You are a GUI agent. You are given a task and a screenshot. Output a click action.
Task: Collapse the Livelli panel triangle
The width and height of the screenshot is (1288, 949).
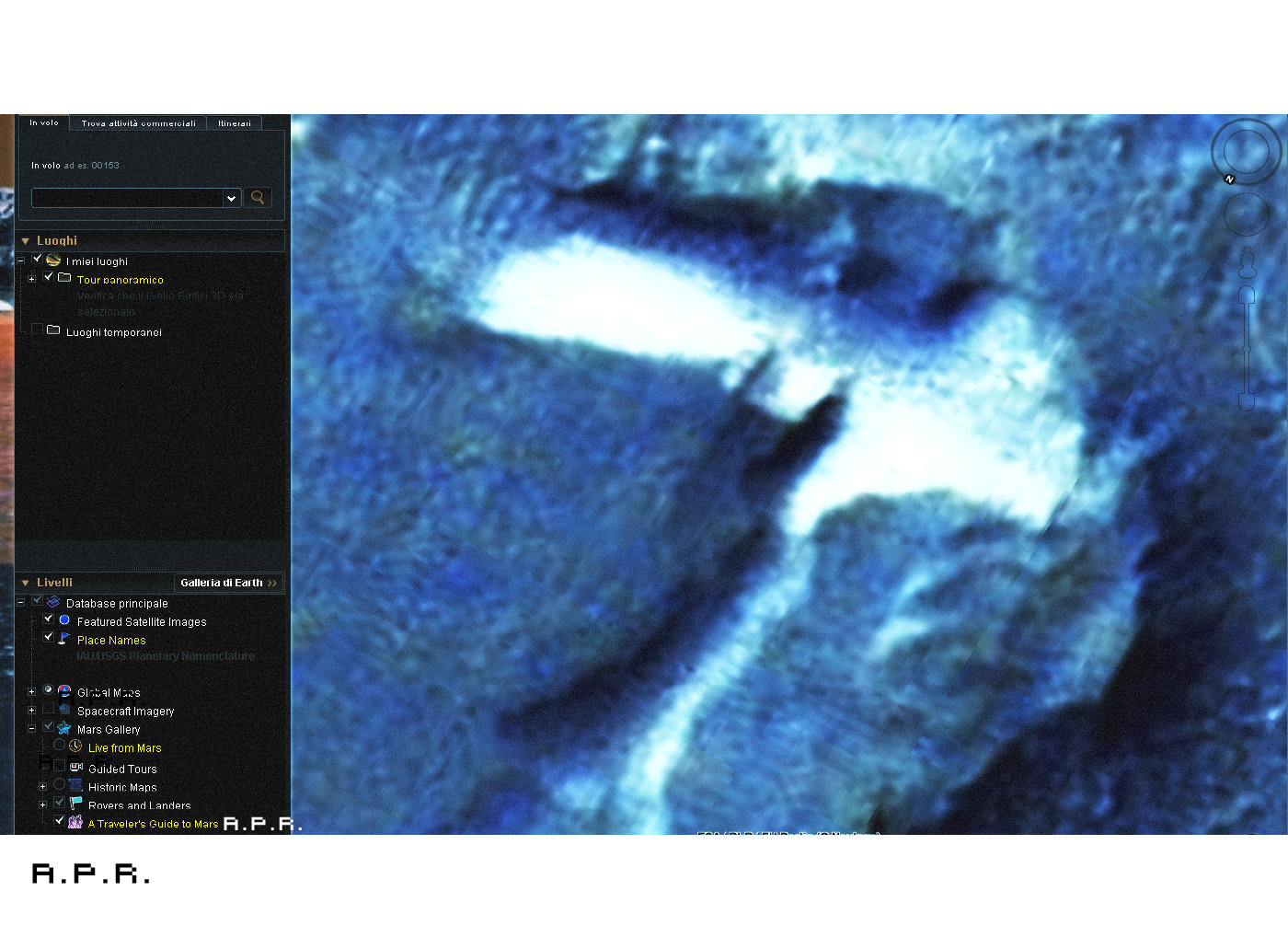pyautogui.click(x=26, y=583)
